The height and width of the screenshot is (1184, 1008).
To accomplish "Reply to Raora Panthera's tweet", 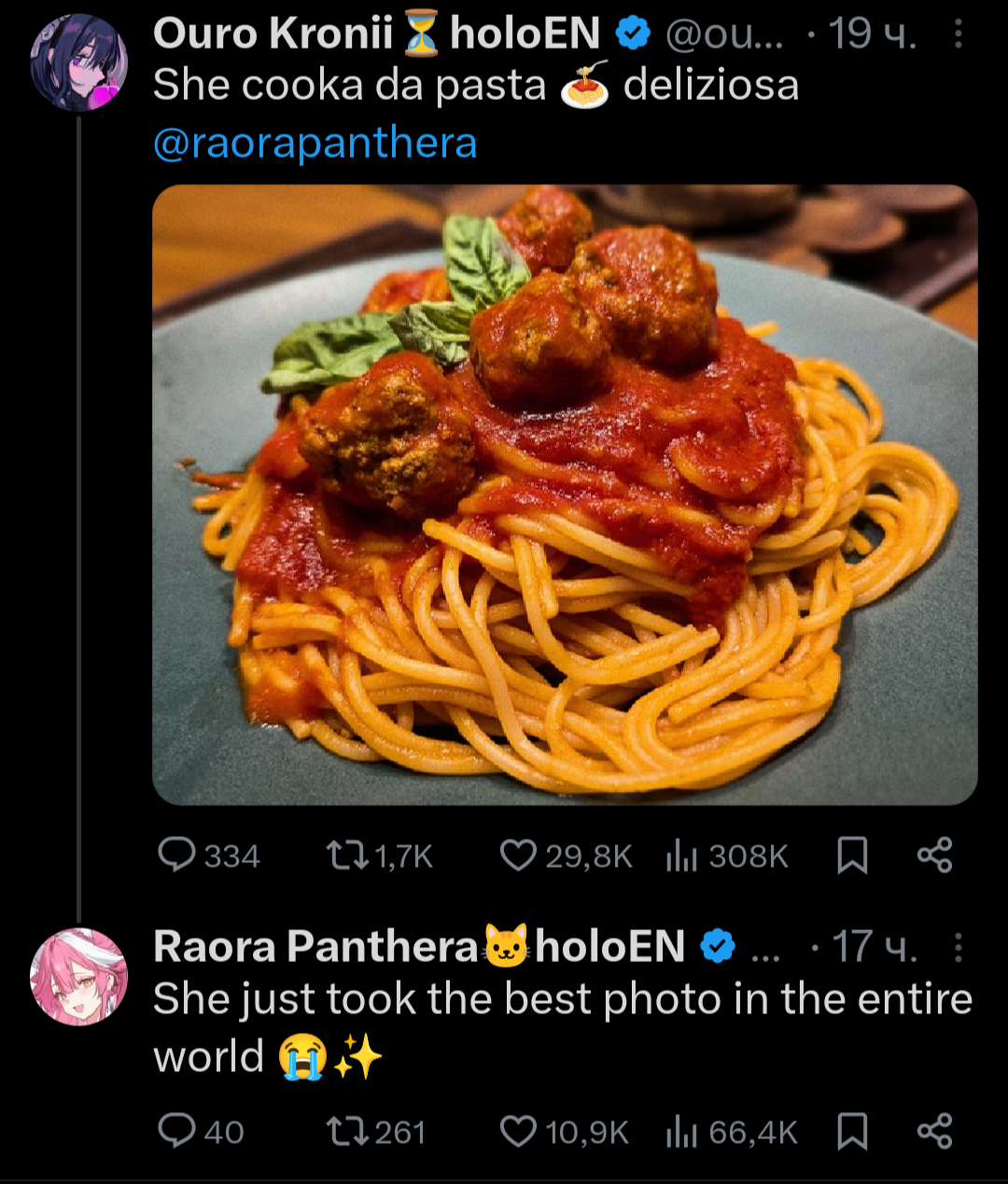I will 176,1132.
